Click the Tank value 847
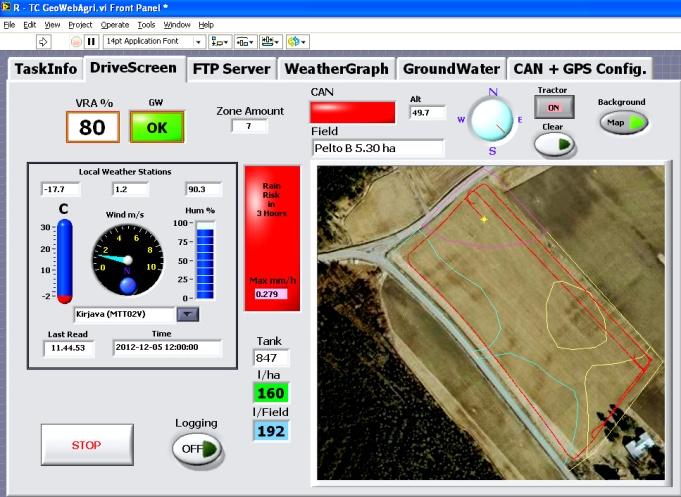This screenshot has width=681, height=497. 271,358
